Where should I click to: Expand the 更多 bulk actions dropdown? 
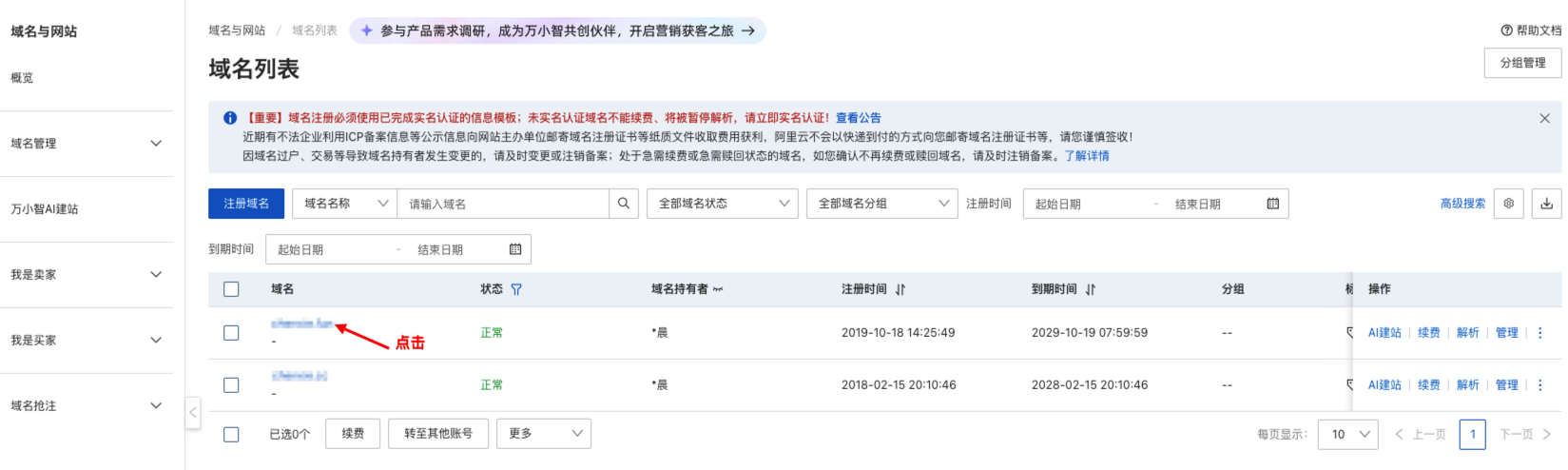545,434
